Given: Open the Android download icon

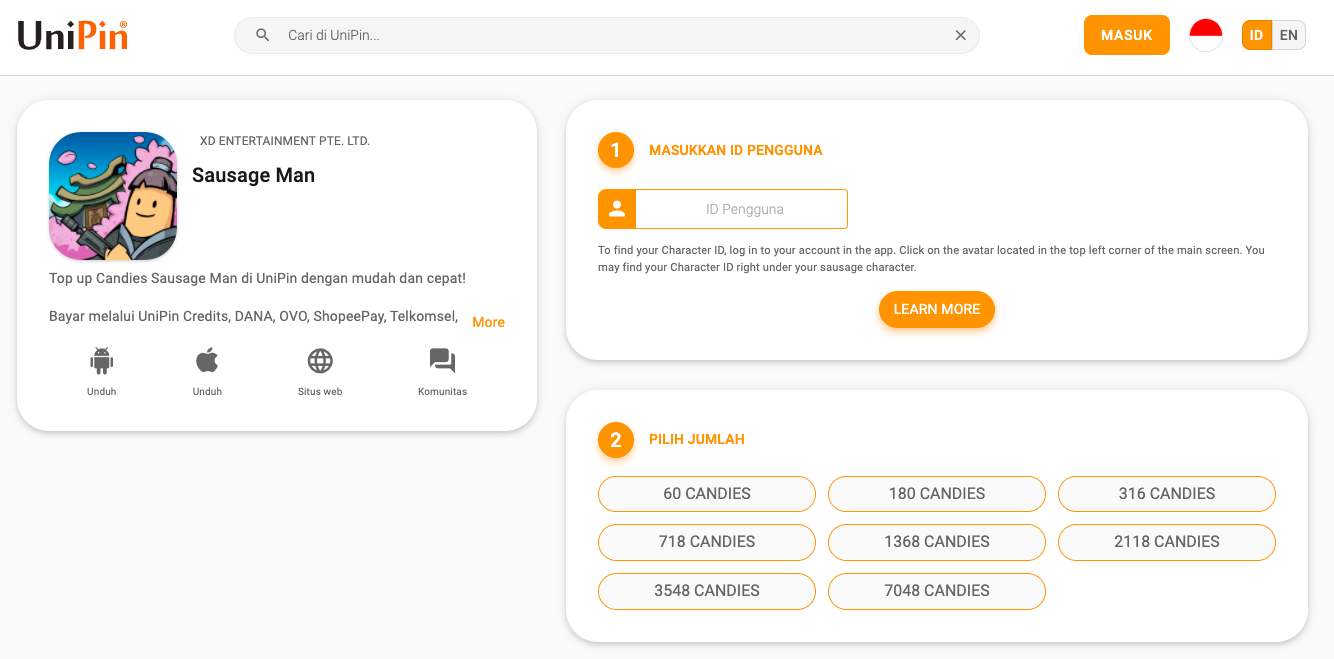Looking at the screenshot, I should tap(102, 361).
